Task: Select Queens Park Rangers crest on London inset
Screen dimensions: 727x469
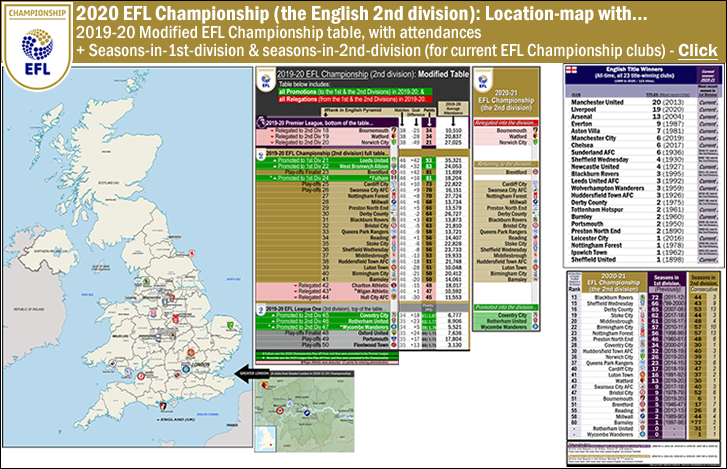Action: (288, 405)
